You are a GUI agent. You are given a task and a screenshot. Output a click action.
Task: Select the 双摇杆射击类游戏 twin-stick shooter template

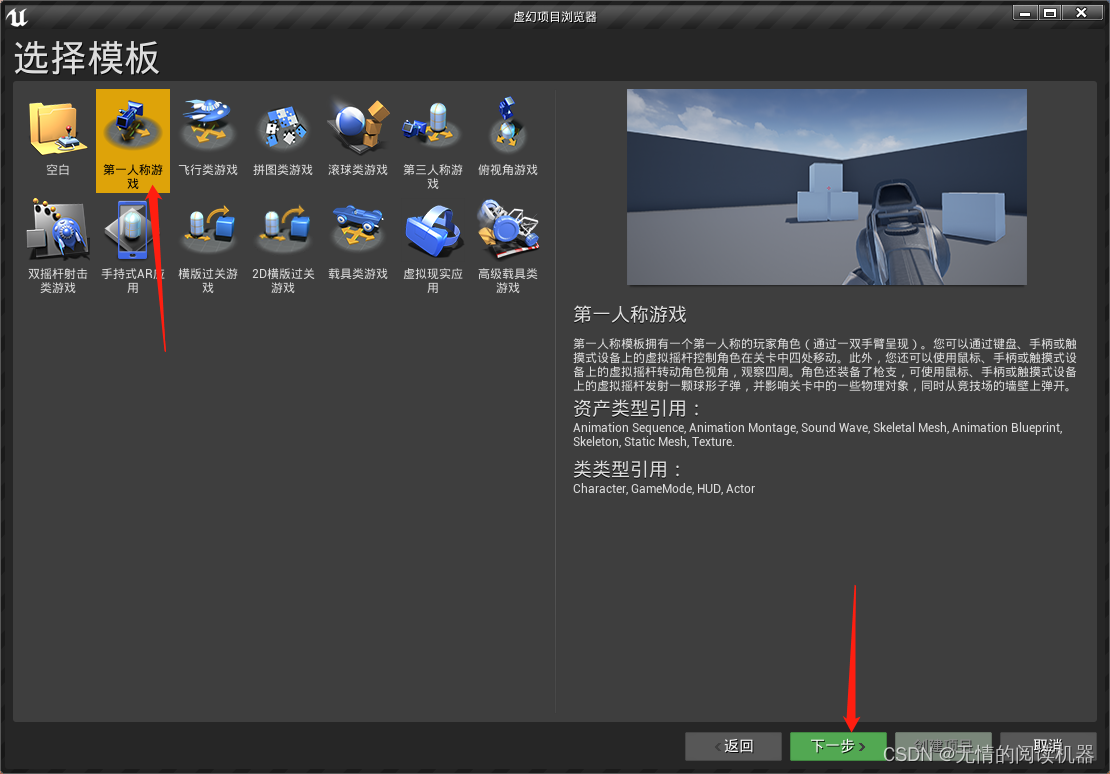[x=58, y=245]
